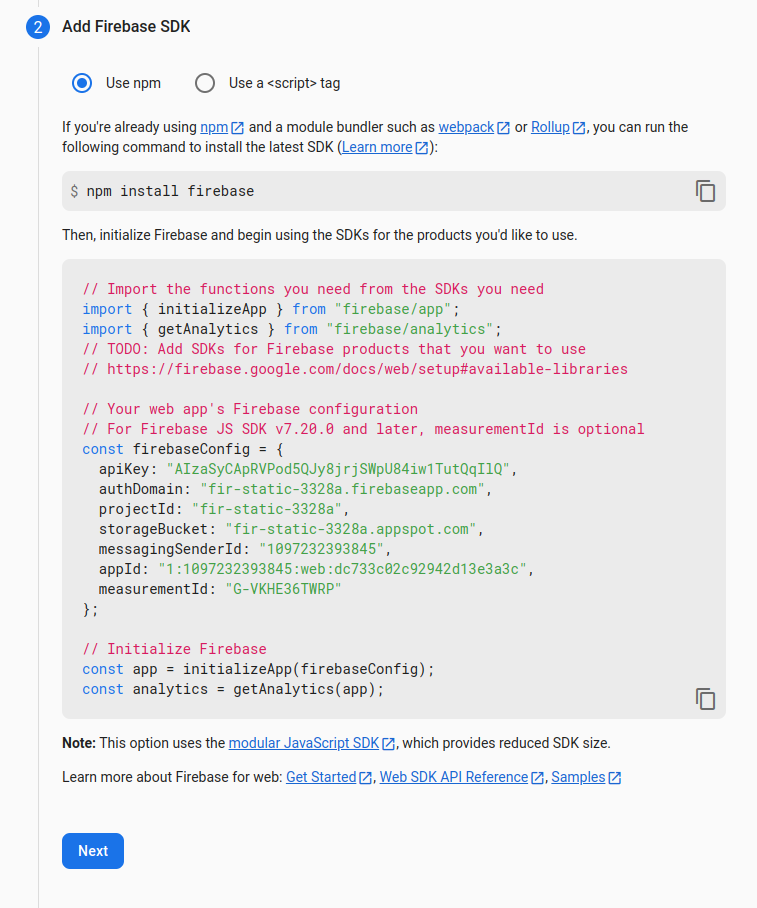Copy the Firebase config code snippet
Image resolution: width=757 pixels, height=908 pixels.
(x=705, y=699)
